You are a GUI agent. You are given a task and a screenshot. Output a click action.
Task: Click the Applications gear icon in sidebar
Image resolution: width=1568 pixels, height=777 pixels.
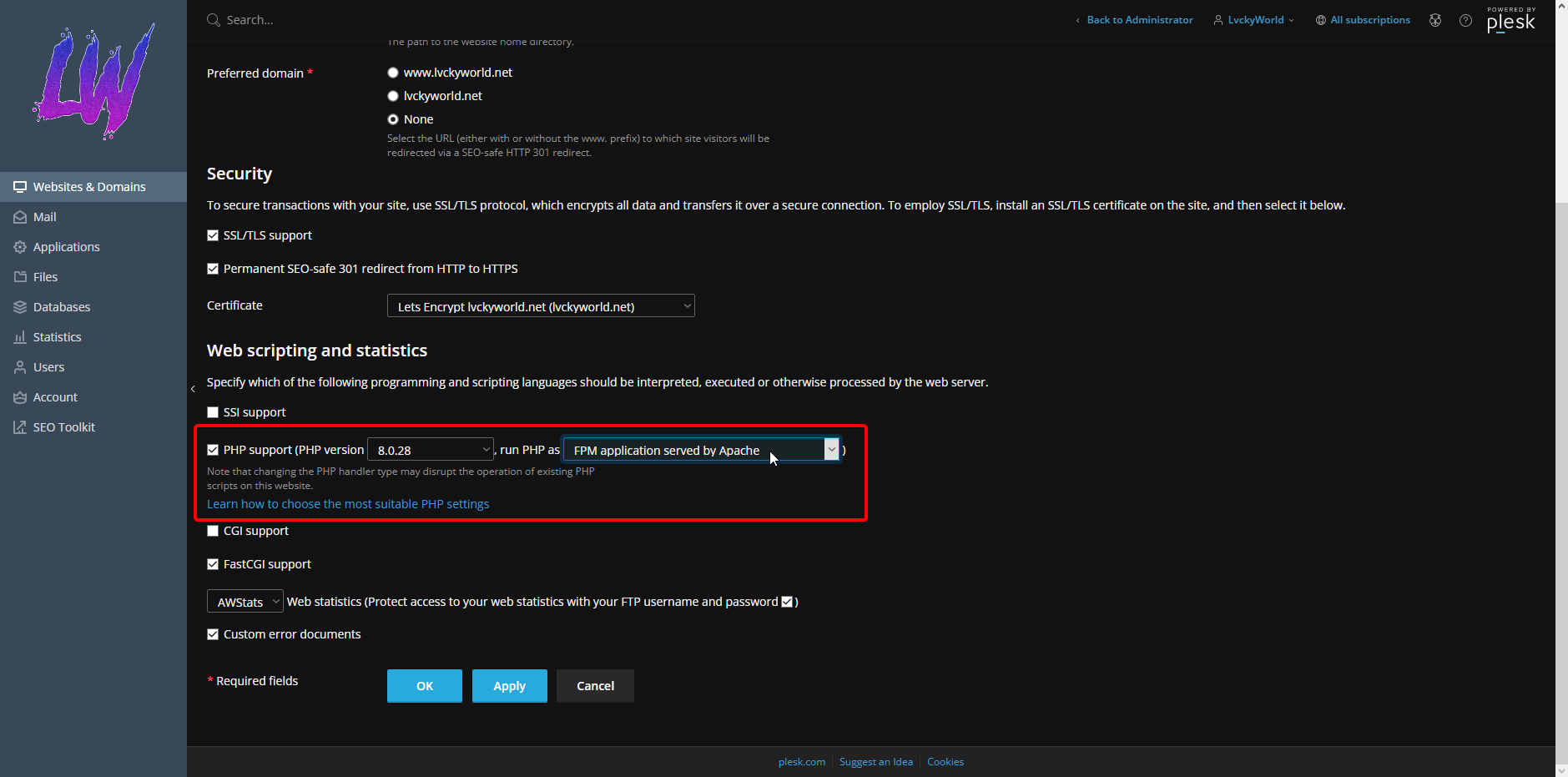coord(20,247)
